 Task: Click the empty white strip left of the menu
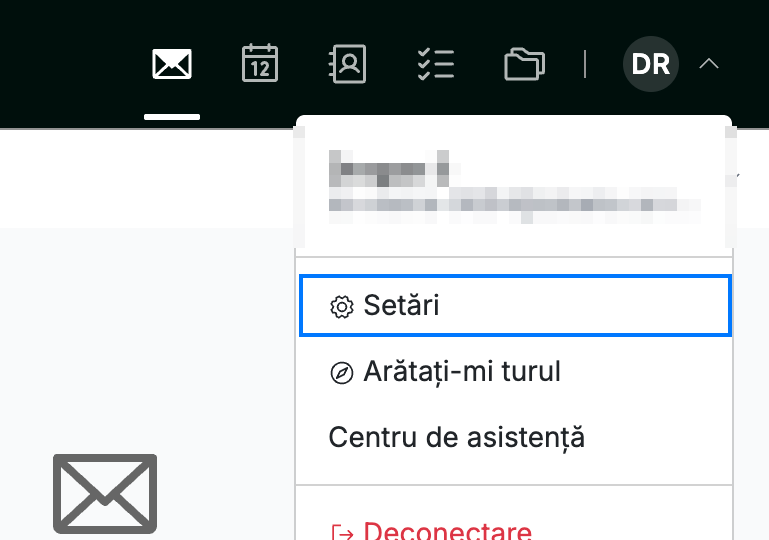pos(147,179)
